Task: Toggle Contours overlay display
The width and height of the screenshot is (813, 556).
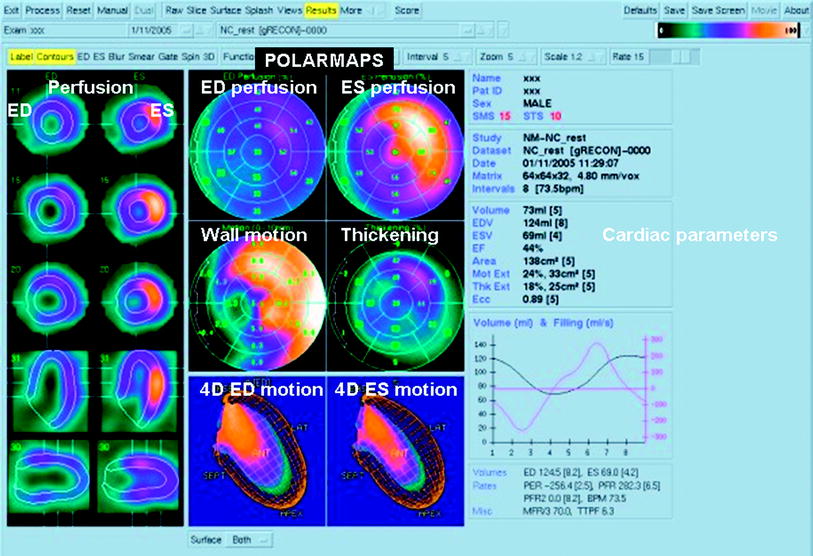Action: tap(53, 57)
